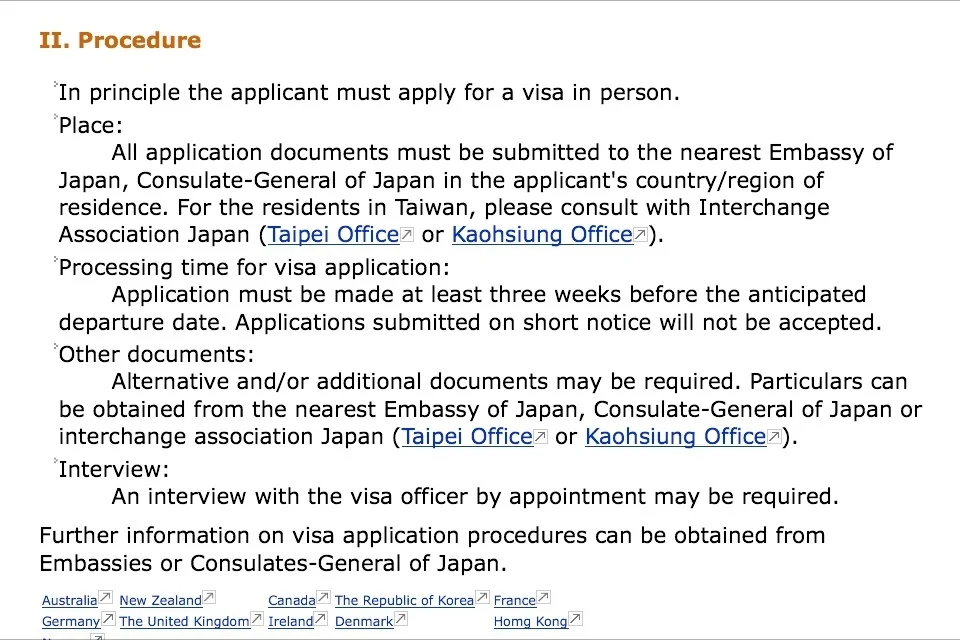Image resolution: width=960 pixels, height=640 pixels.
Task: Open the second Taipei Office link
Action: (467, 437)
